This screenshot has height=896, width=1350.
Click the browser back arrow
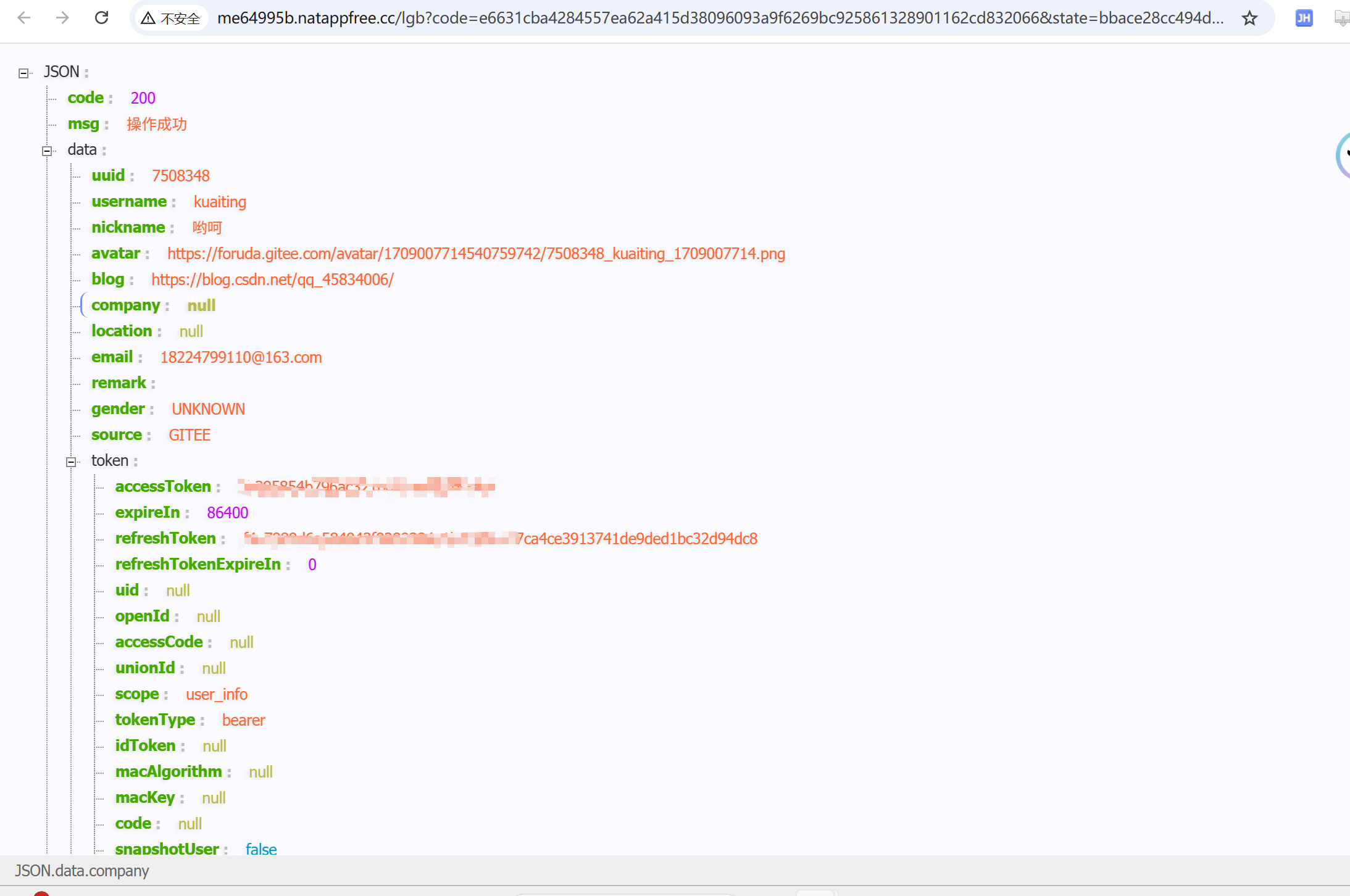tap(24, 18)
